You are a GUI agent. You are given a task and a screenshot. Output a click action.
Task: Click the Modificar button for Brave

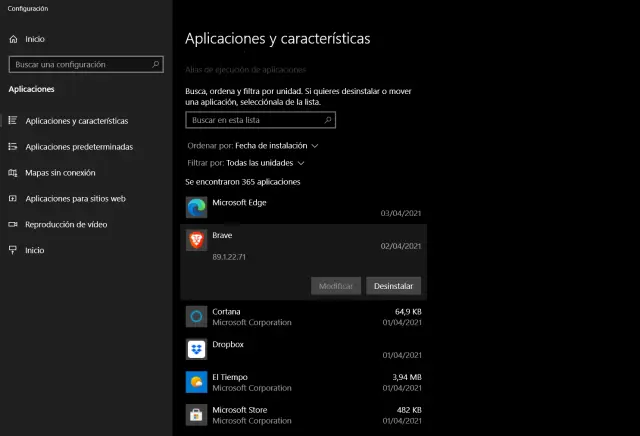point(336,286)
